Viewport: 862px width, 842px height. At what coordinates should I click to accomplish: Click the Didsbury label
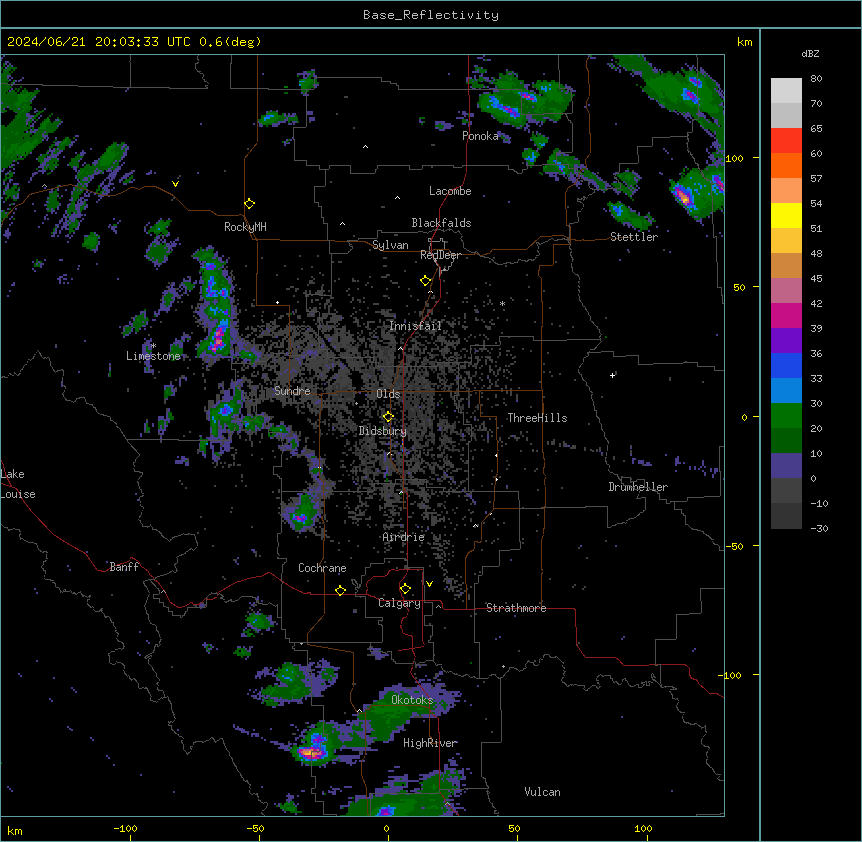383,431
